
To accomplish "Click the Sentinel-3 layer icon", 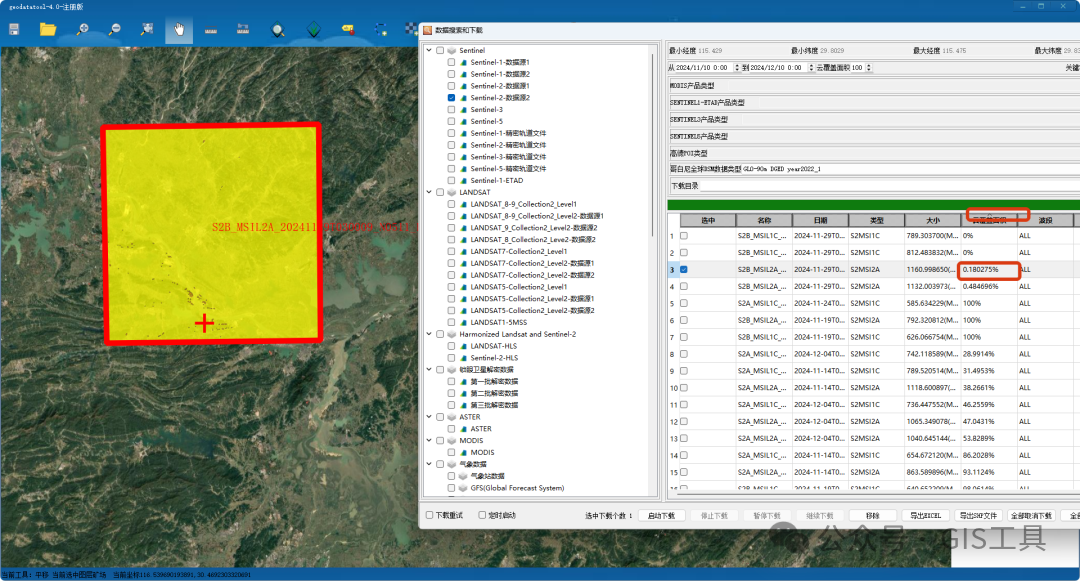I will 464,109.
